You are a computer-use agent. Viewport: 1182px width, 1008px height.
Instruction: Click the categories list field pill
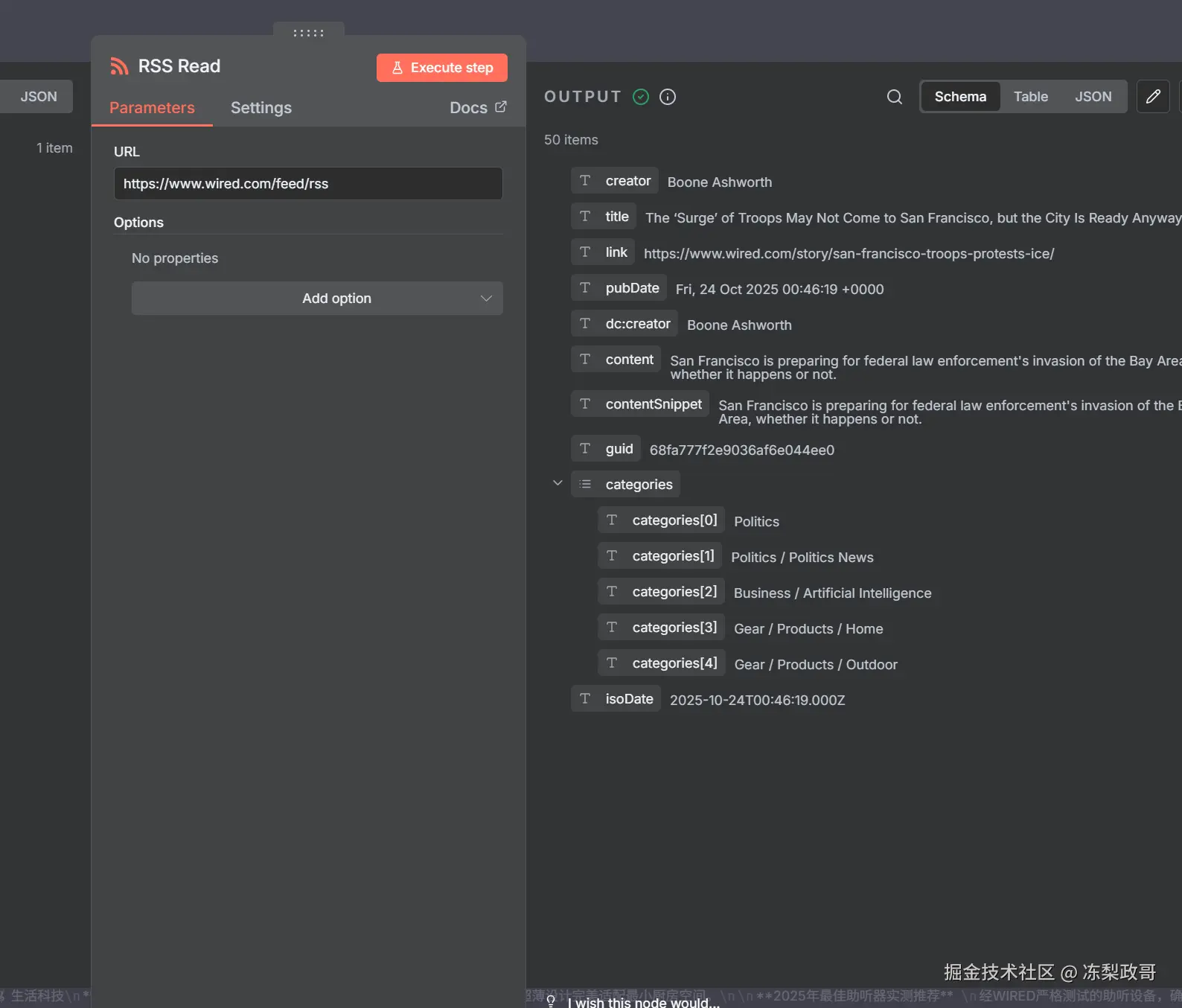(626, 485)
